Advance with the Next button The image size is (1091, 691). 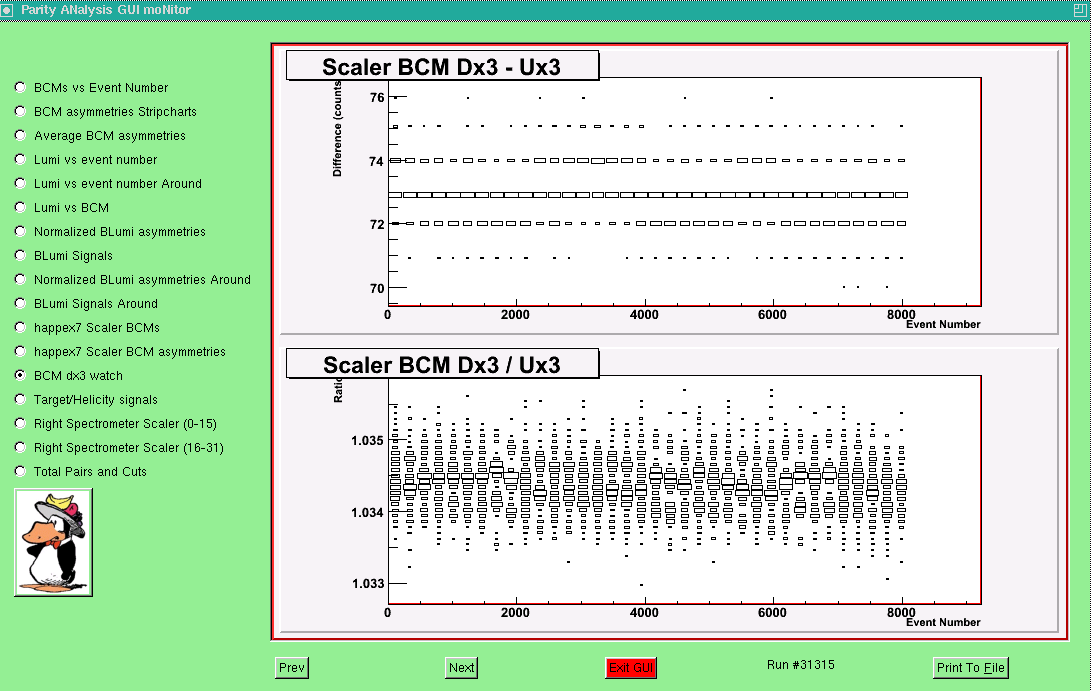pyautogui.click(x=461, y=668)
